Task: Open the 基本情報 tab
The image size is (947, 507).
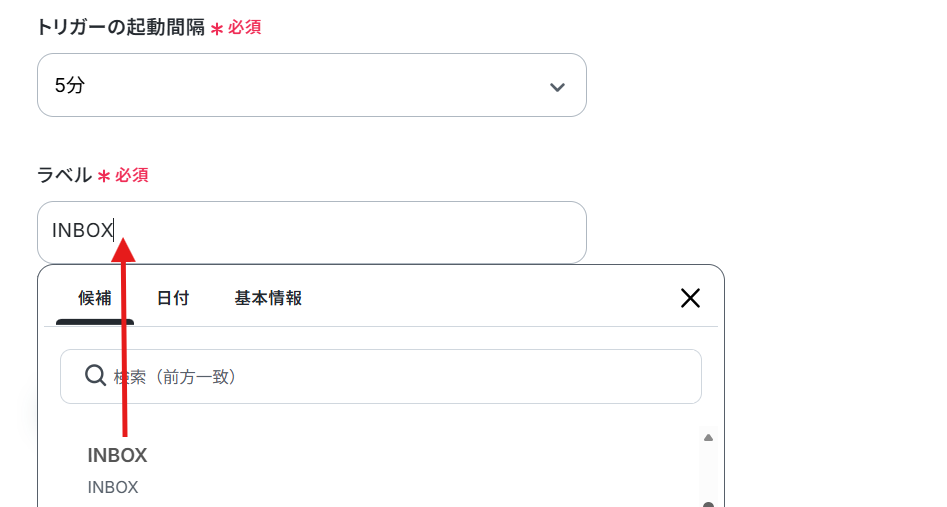Action: (268, 299)
